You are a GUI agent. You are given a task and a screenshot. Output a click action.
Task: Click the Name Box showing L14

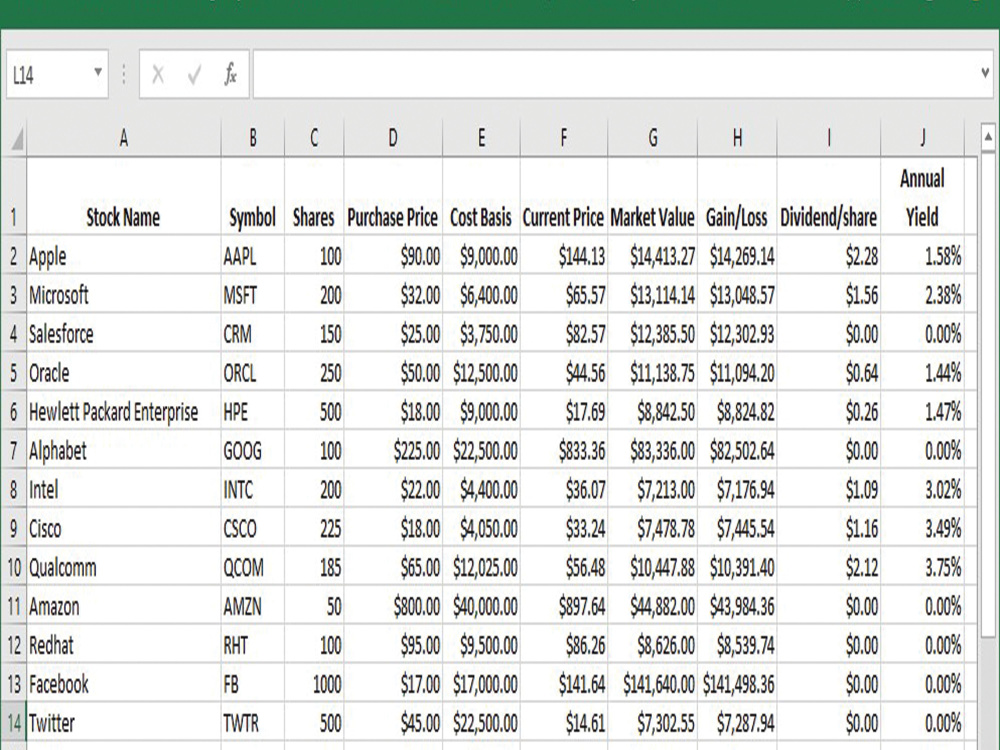[x=50, y=75]
